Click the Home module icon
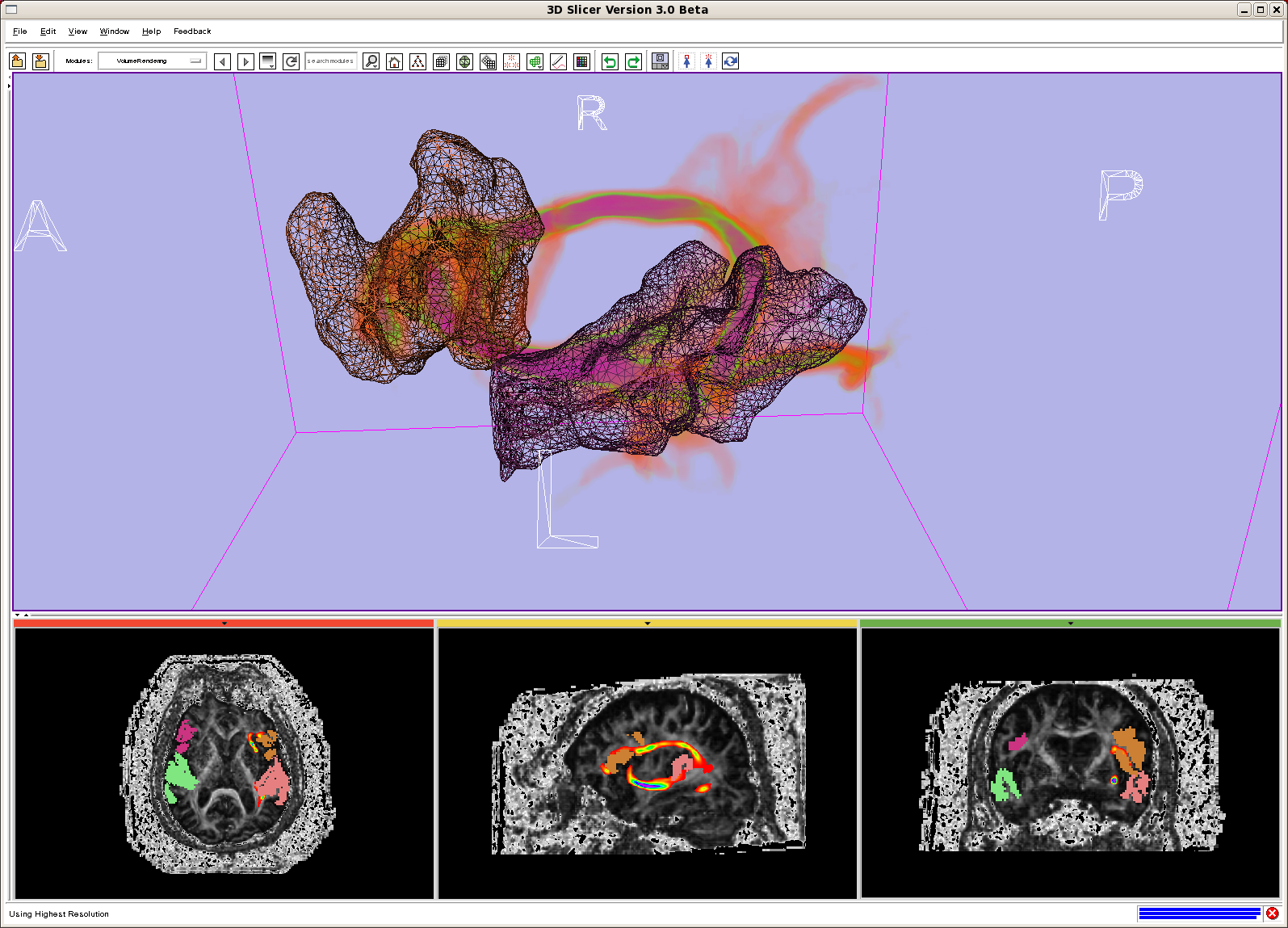The image size is (1288, 928). [394, 61]
